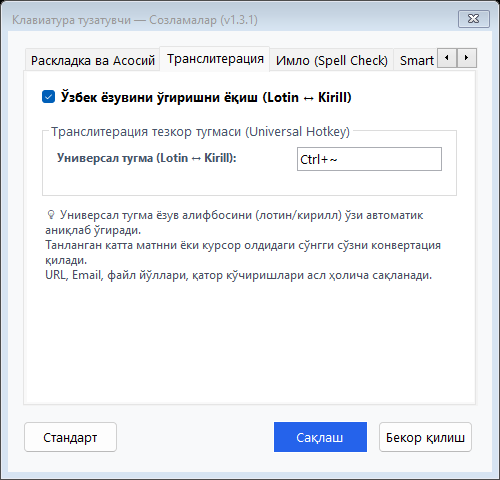The width and height of the screenshot is (500, 480).
Task: Click the Универсал тугма (Lotin ↔ Kirill) label
Action: (x=147, y=158)
